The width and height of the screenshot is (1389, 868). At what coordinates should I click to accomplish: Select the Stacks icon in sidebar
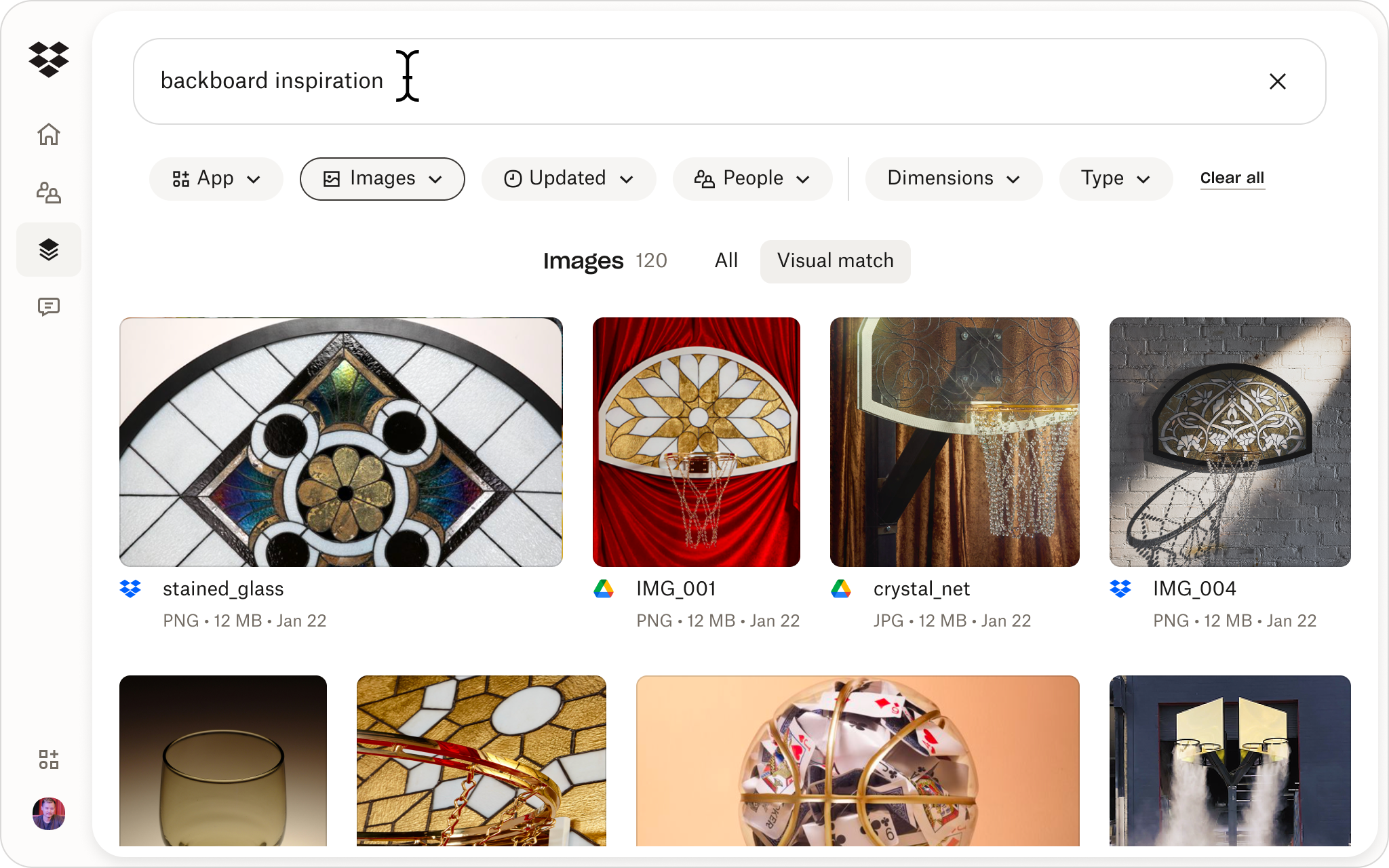pyautogui.click(x=49, y=250)
